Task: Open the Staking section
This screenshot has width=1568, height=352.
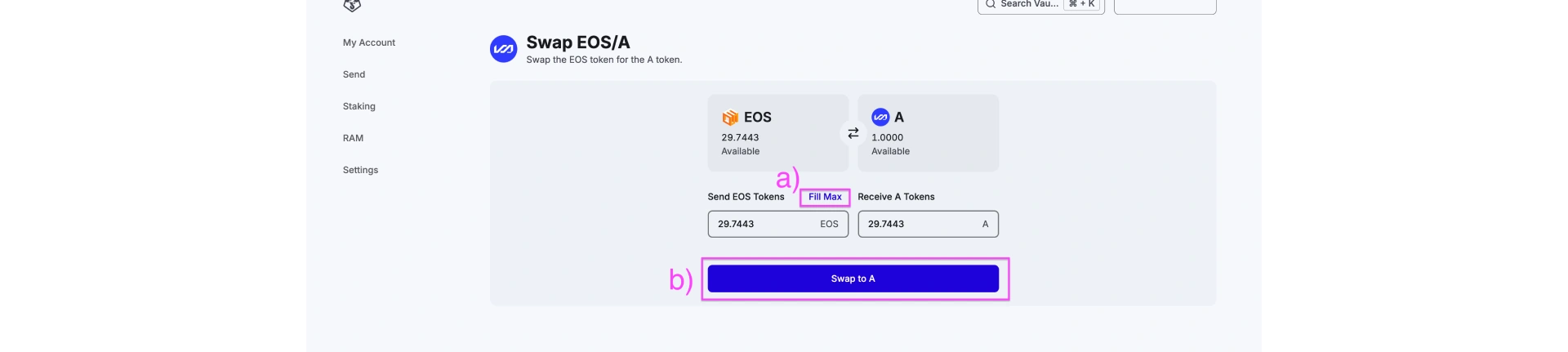Action: tap(359, 106)
